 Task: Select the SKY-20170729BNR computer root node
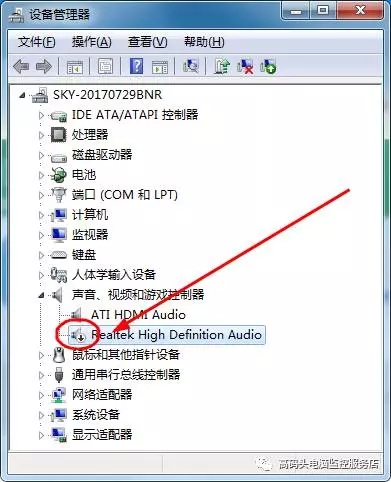point(107,95)
